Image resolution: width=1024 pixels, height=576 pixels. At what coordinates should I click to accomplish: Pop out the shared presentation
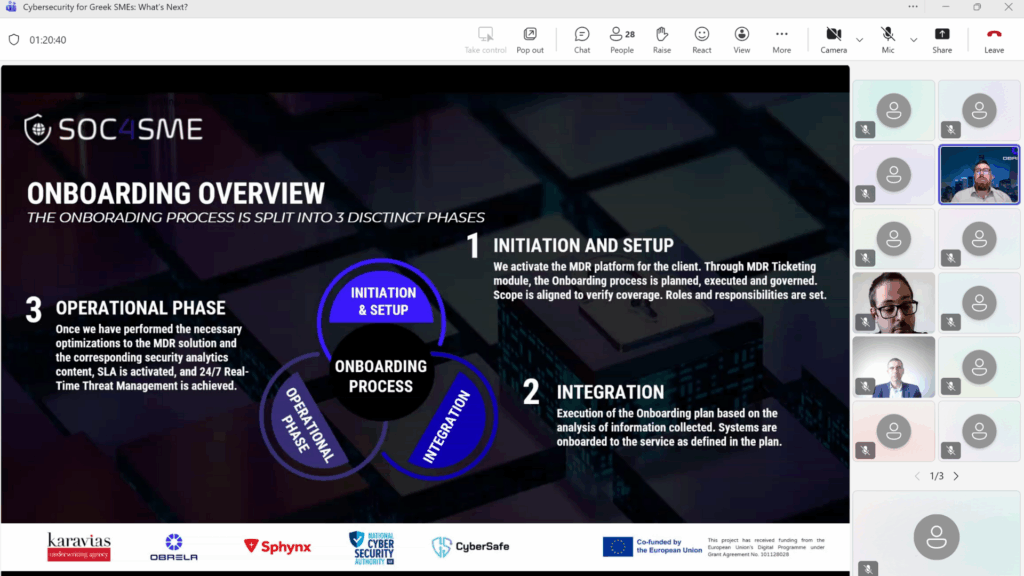tap(530, 39)
